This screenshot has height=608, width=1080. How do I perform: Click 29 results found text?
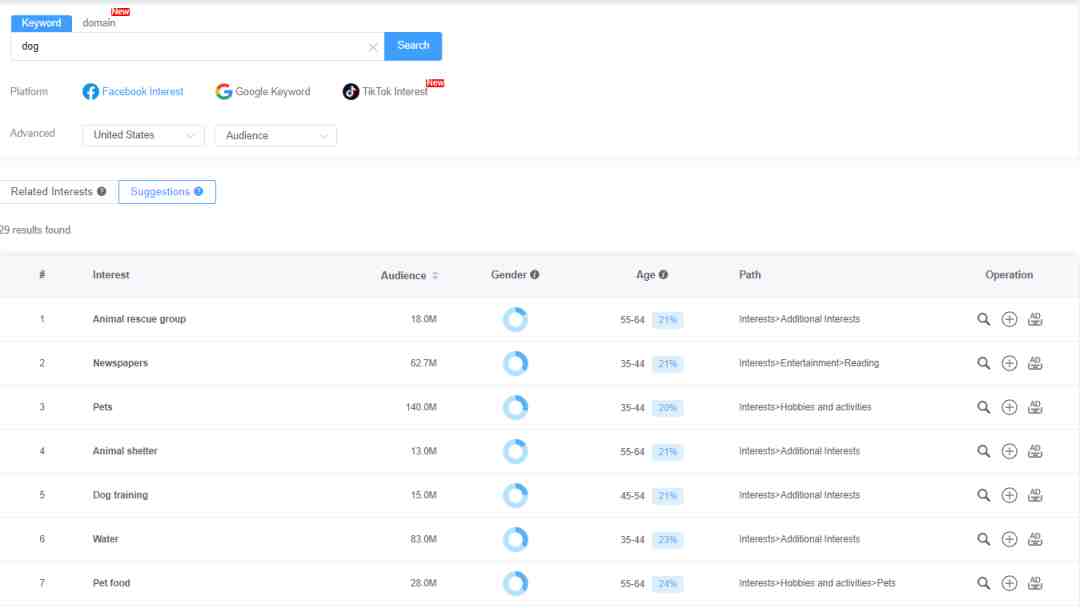coord(35,230)
